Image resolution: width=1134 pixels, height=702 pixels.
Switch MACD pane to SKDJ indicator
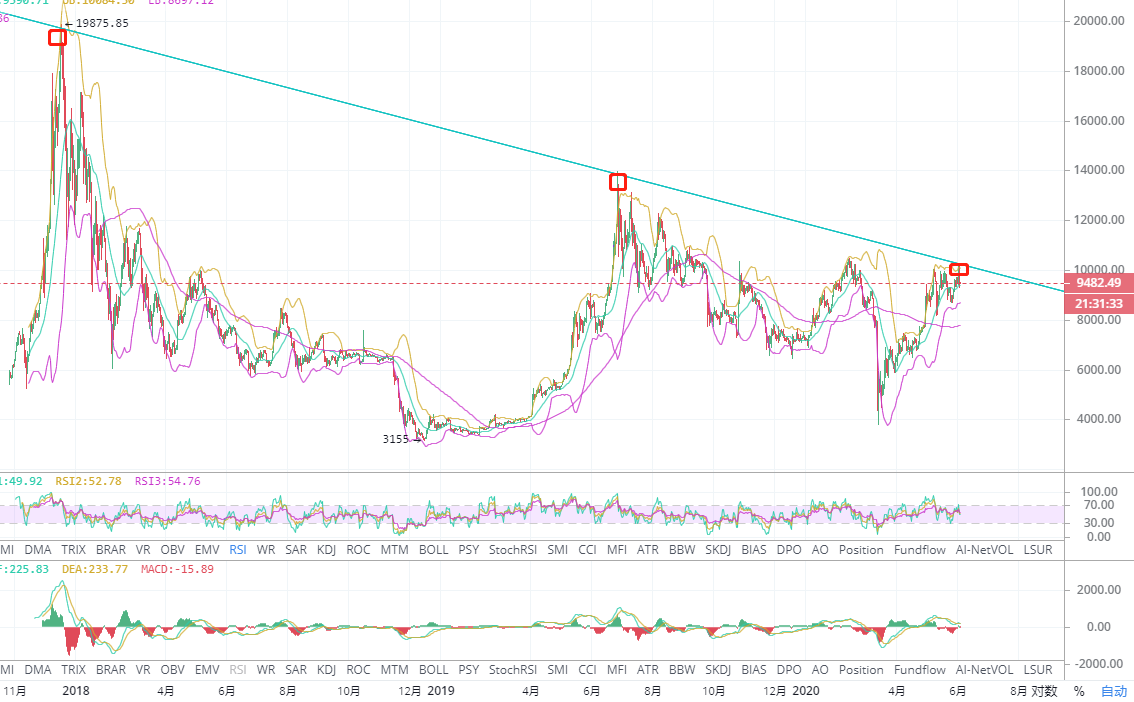pyautogui.click(x=718, y=669)
